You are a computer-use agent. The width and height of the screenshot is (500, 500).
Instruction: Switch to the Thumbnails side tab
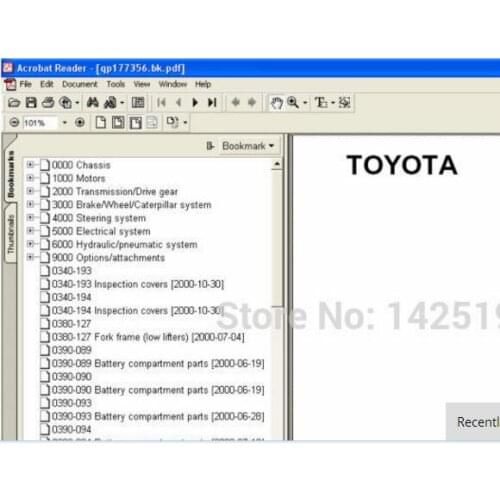pyautogui.click(x=11, y=234)
